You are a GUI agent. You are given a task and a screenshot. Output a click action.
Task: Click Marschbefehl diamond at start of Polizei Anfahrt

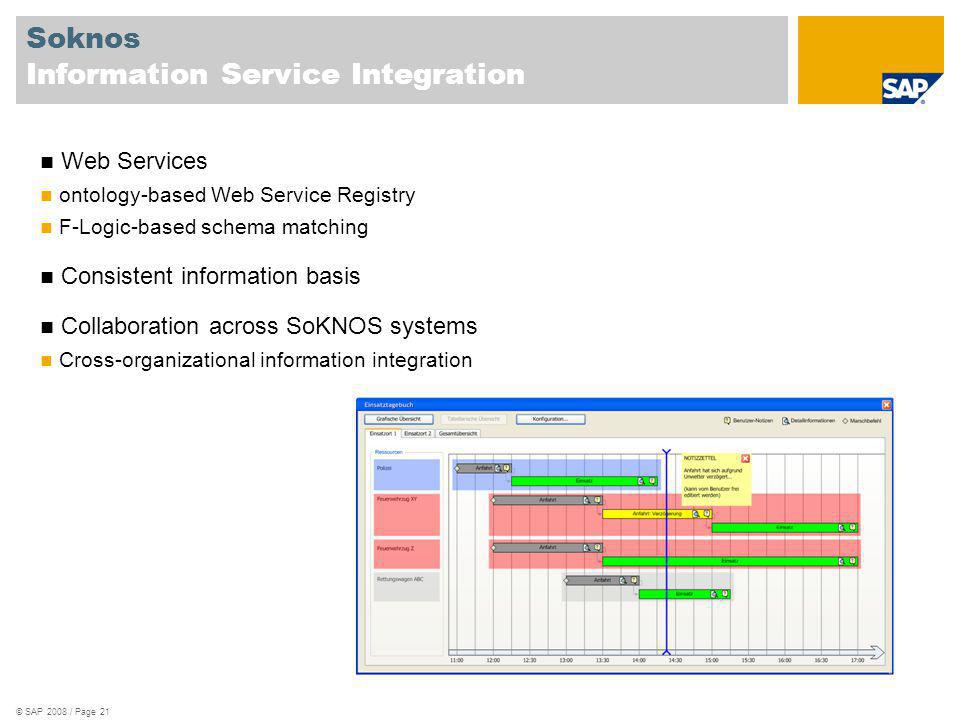pyautogui.click(x=457, y=468)
